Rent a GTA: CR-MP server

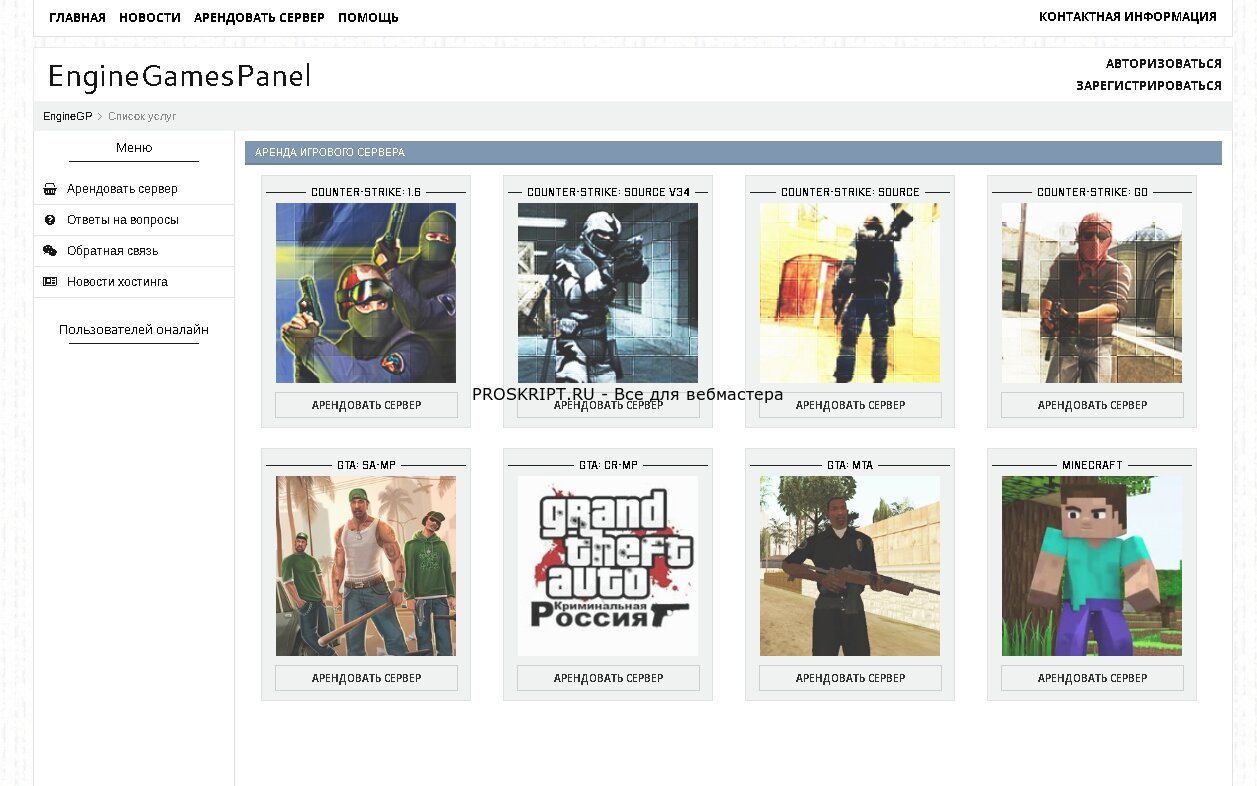(608, 678)
